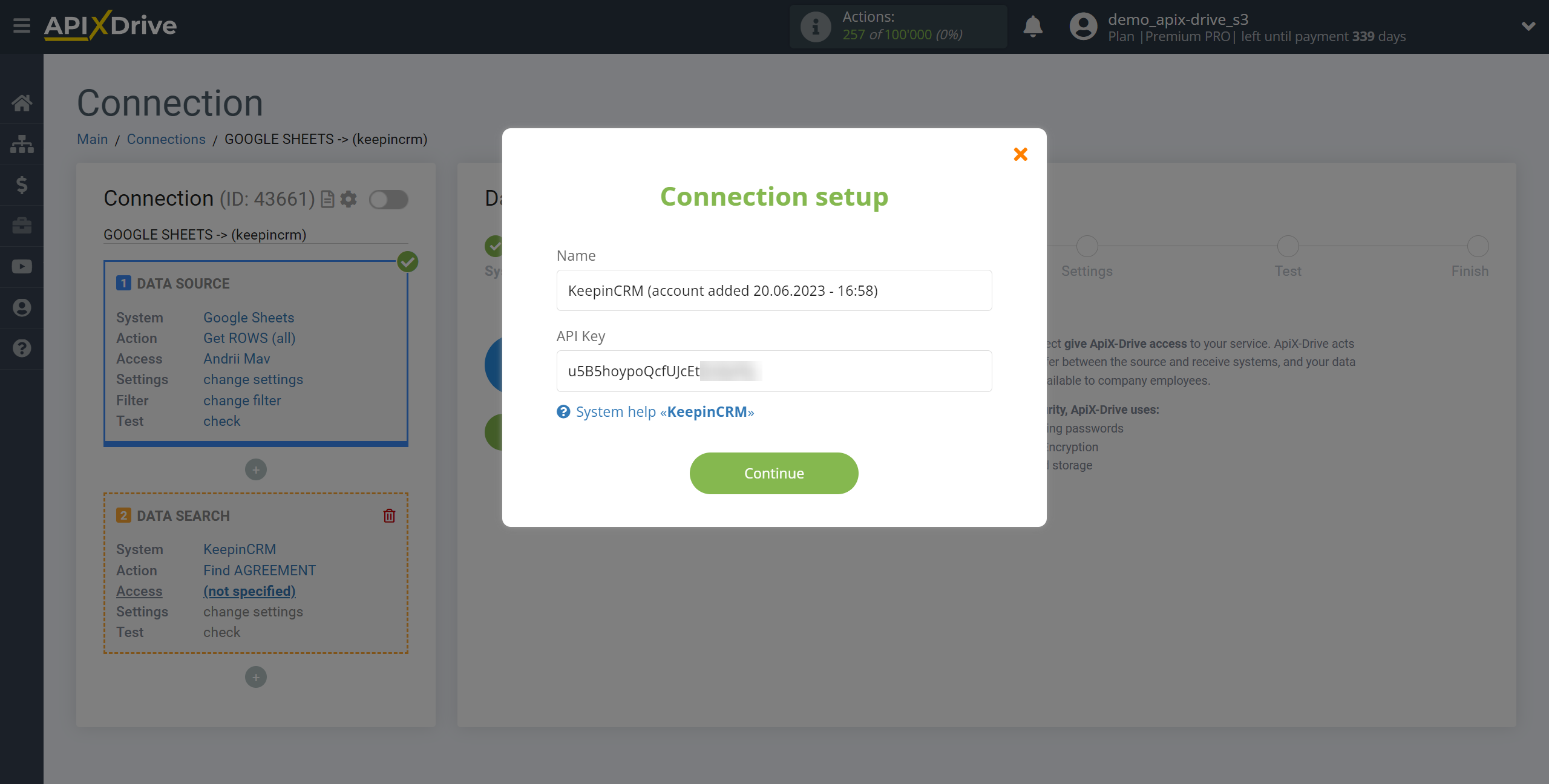Open Get ROWS (all) action link

point(249,338)
